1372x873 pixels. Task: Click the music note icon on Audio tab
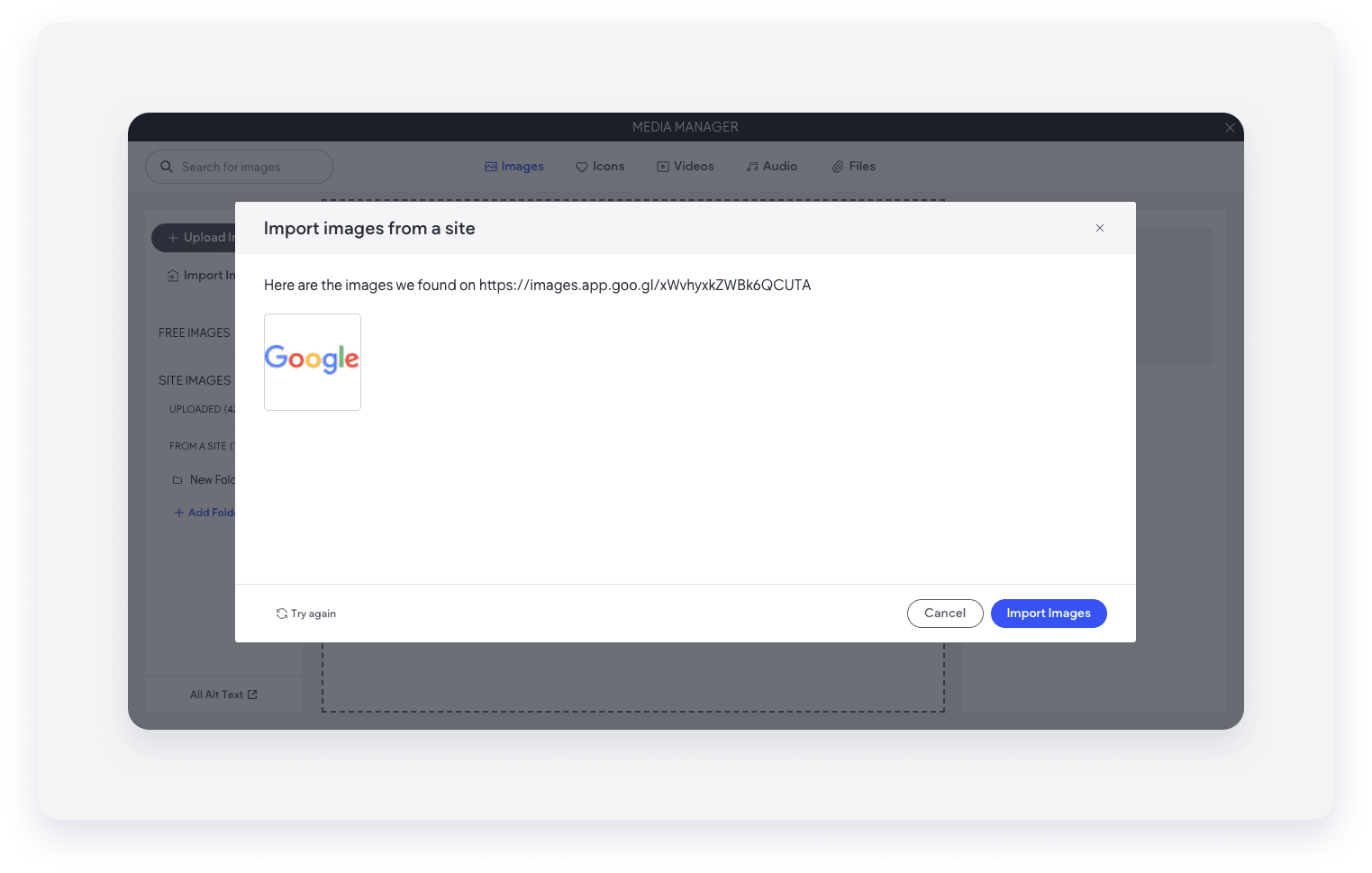click(x=752, y=167)
